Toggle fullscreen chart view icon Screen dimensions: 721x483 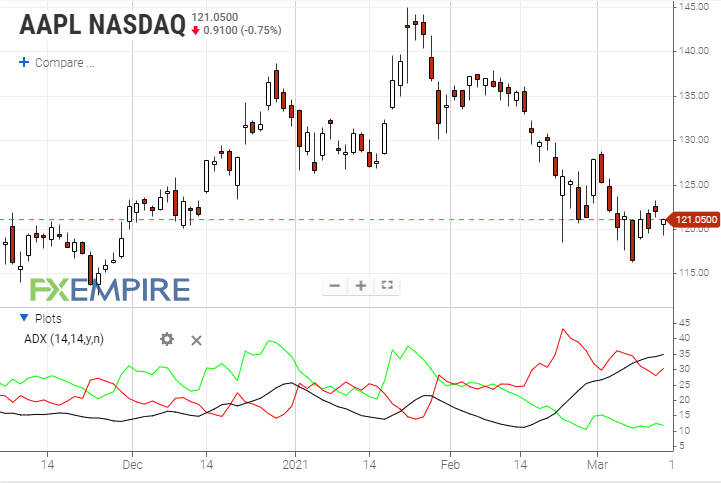(387, 285)
